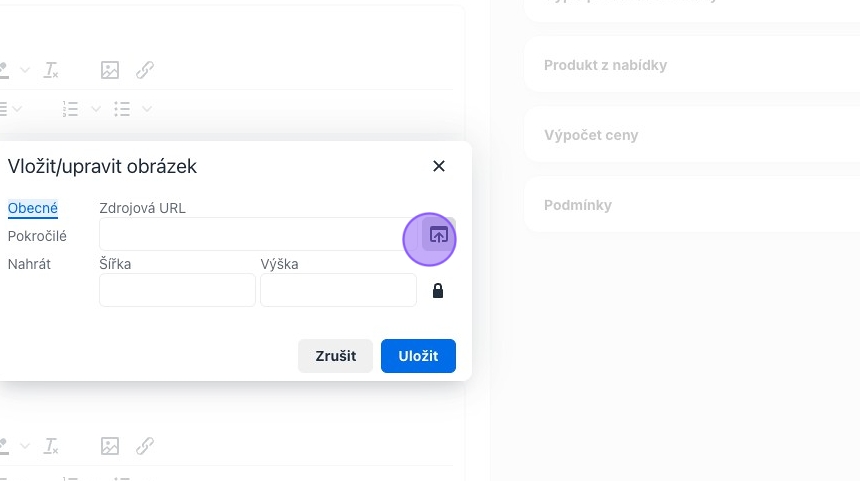Click the insert link icon in upper toolbar
The width and height of the screenshot is (860, 481).
[145, 70]
